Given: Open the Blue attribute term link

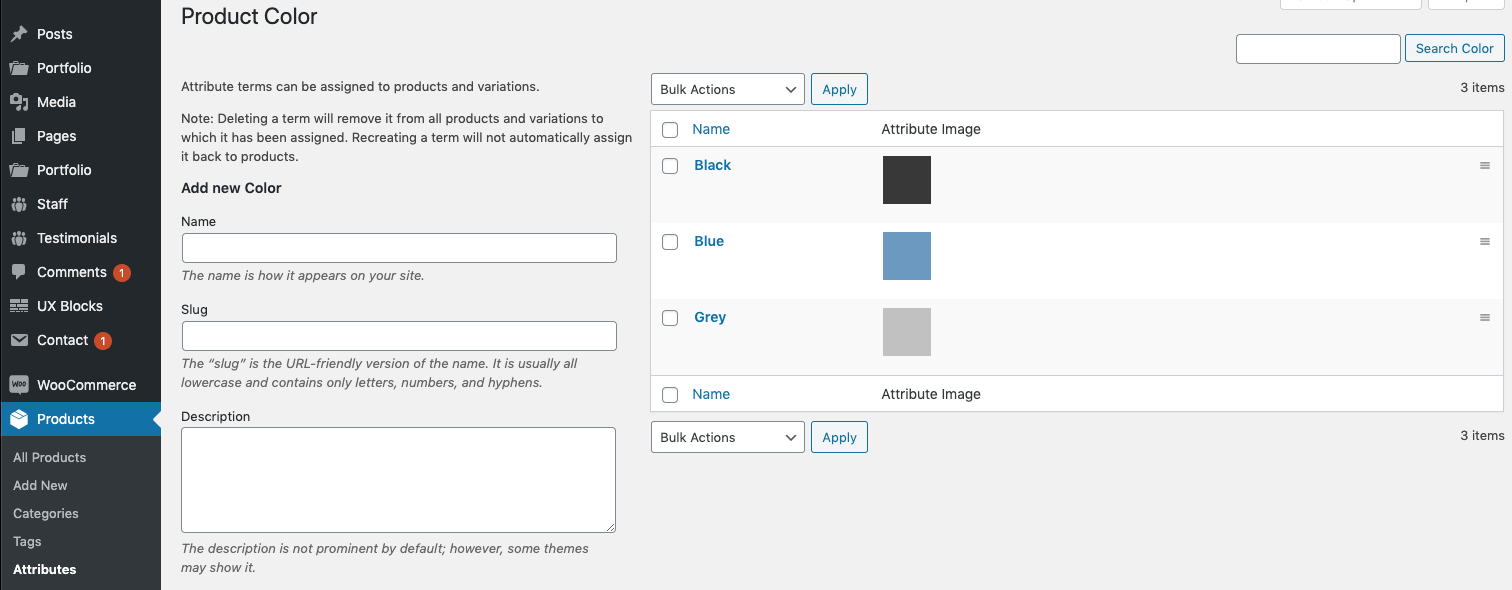Looking at the screenshot, I should click(x=708, y=241).
